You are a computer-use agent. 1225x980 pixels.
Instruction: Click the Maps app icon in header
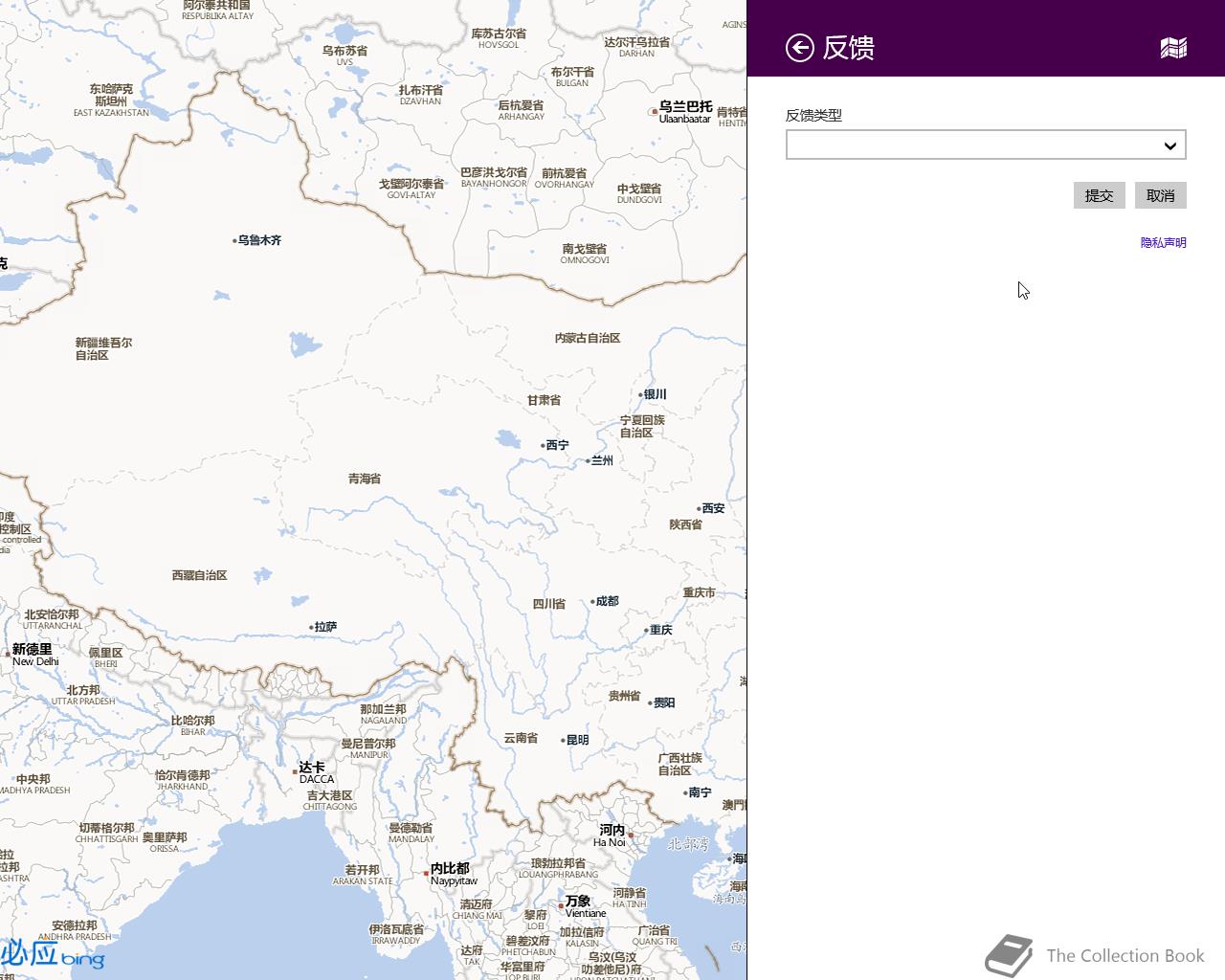pos(1173,48)
